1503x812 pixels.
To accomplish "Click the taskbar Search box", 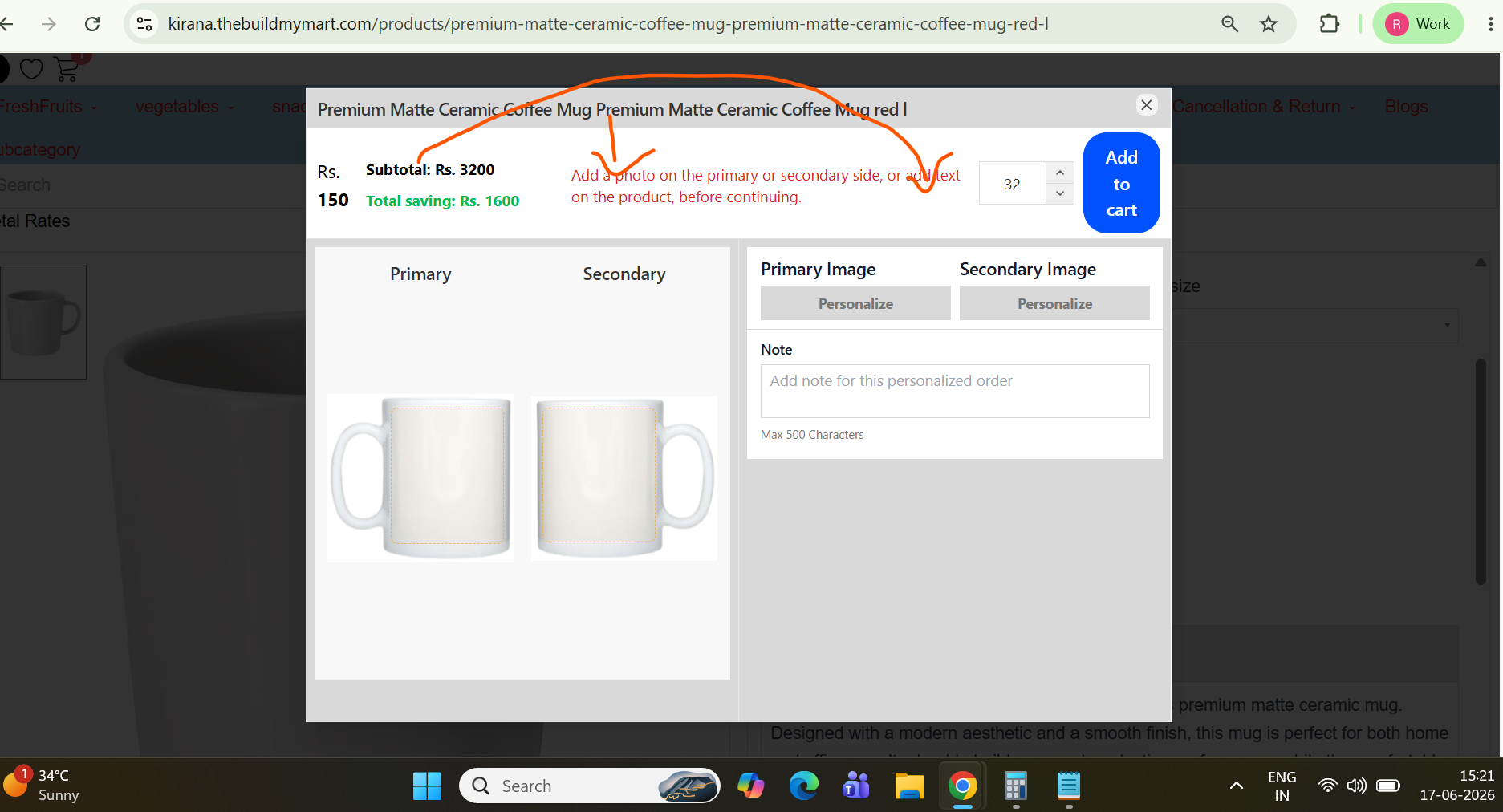I will pyautogui.click(x=590, y=786).
